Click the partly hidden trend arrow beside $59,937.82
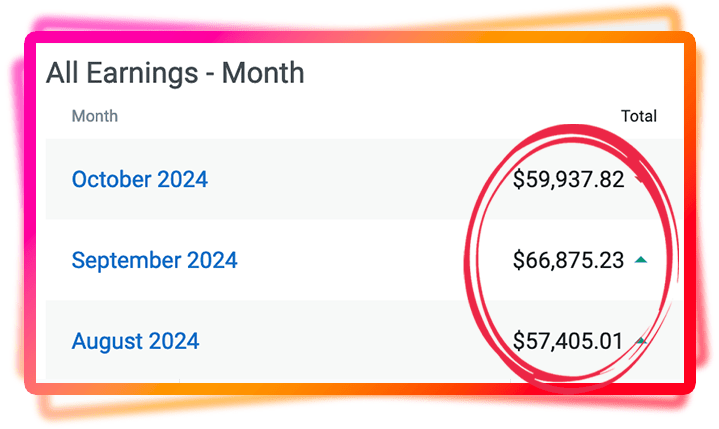Image resolution: width=719 pixels, height=429 pixels. point(641,179)
